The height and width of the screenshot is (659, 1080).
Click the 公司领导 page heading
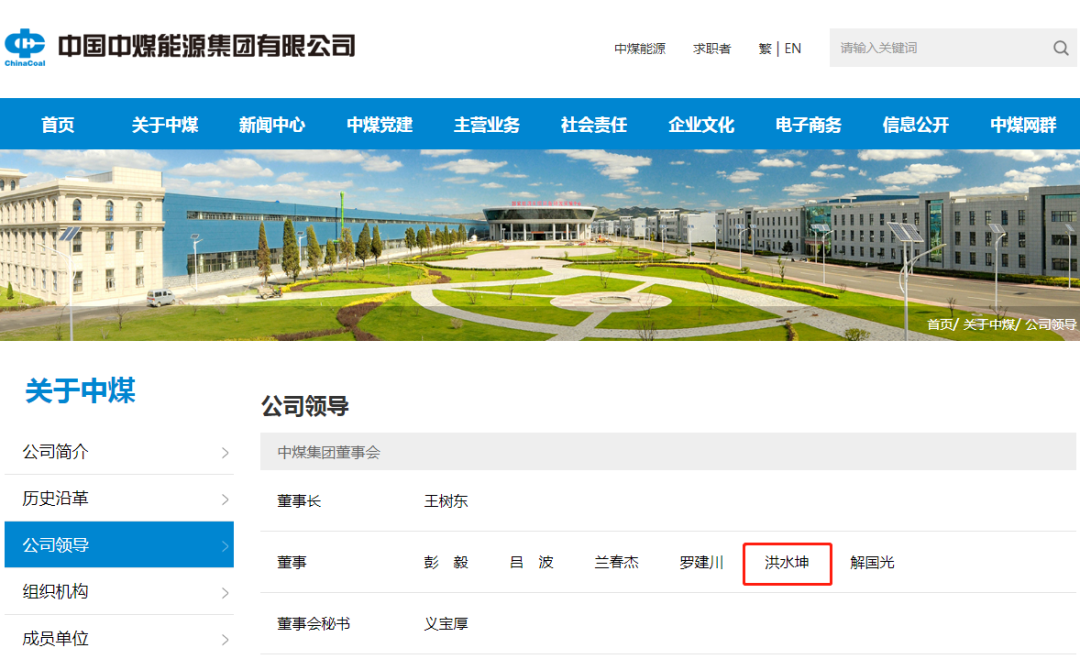click(305, 406)
